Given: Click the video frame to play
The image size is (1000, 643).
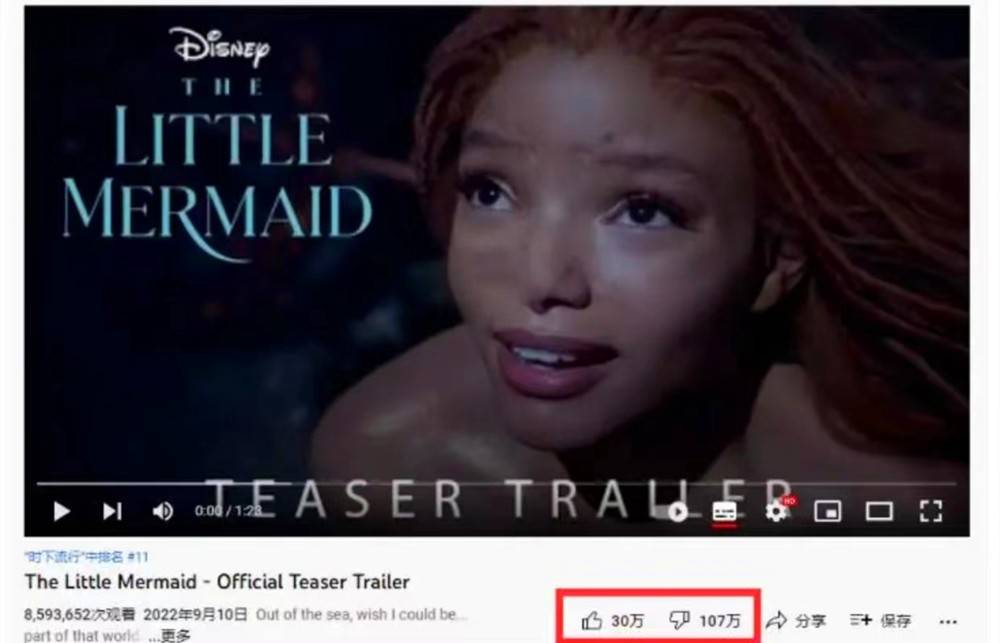Looking at the screenshot, I should click(x=497, y=255).
